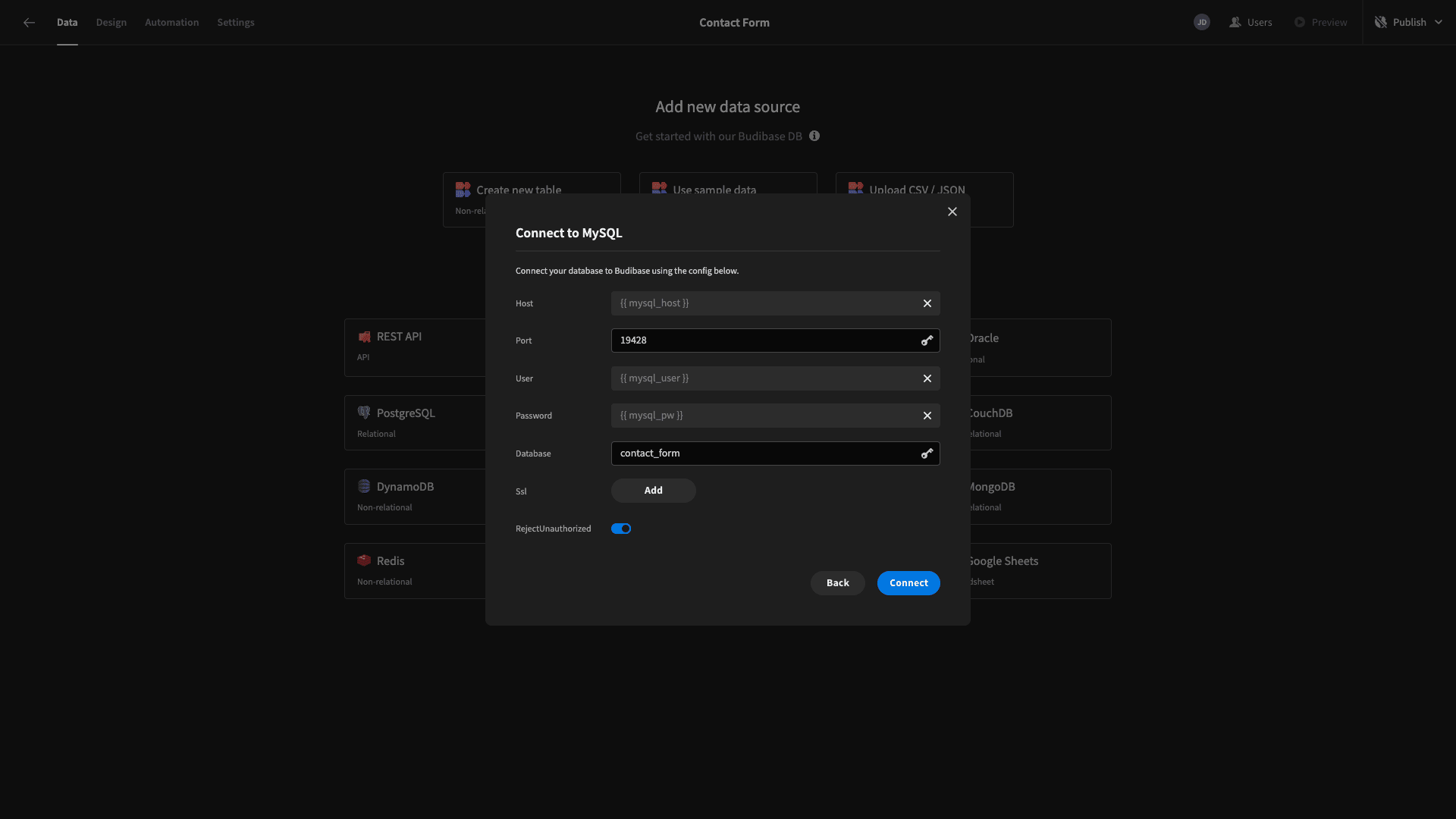Clear the User variable binding

927,378
